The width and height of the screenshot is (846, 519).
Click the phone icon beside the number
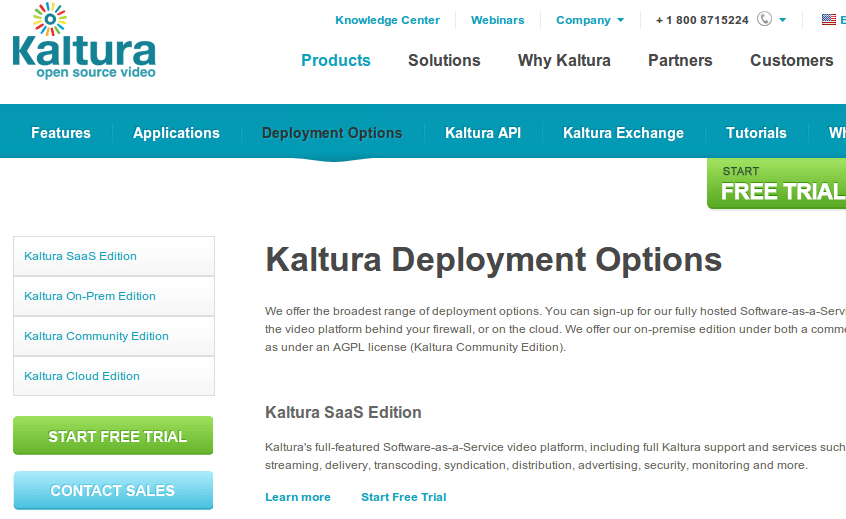pyautogui.click(x=764, y=19)
